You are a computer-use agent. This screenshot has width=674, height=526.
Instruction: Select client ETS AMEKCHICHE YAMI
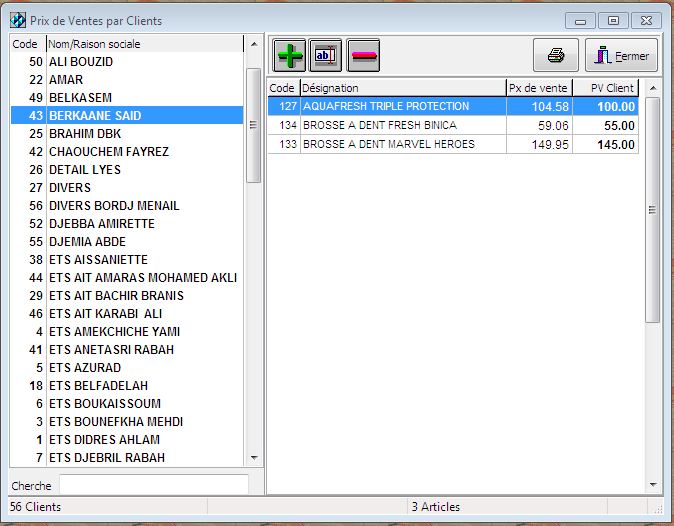point(127,332)
